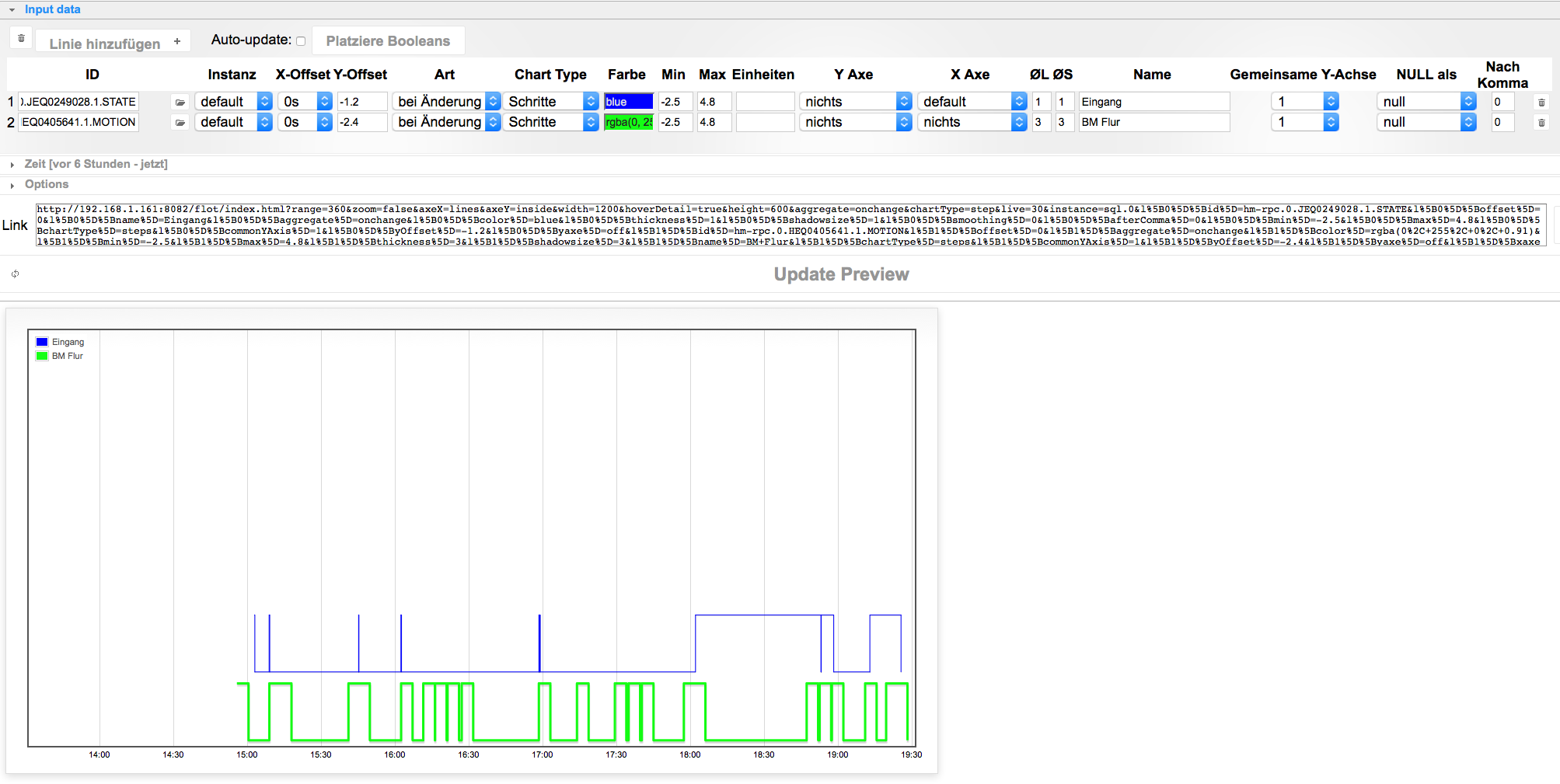
Task: Click the blue Eingang legend swatch
Action: [42, 342]
